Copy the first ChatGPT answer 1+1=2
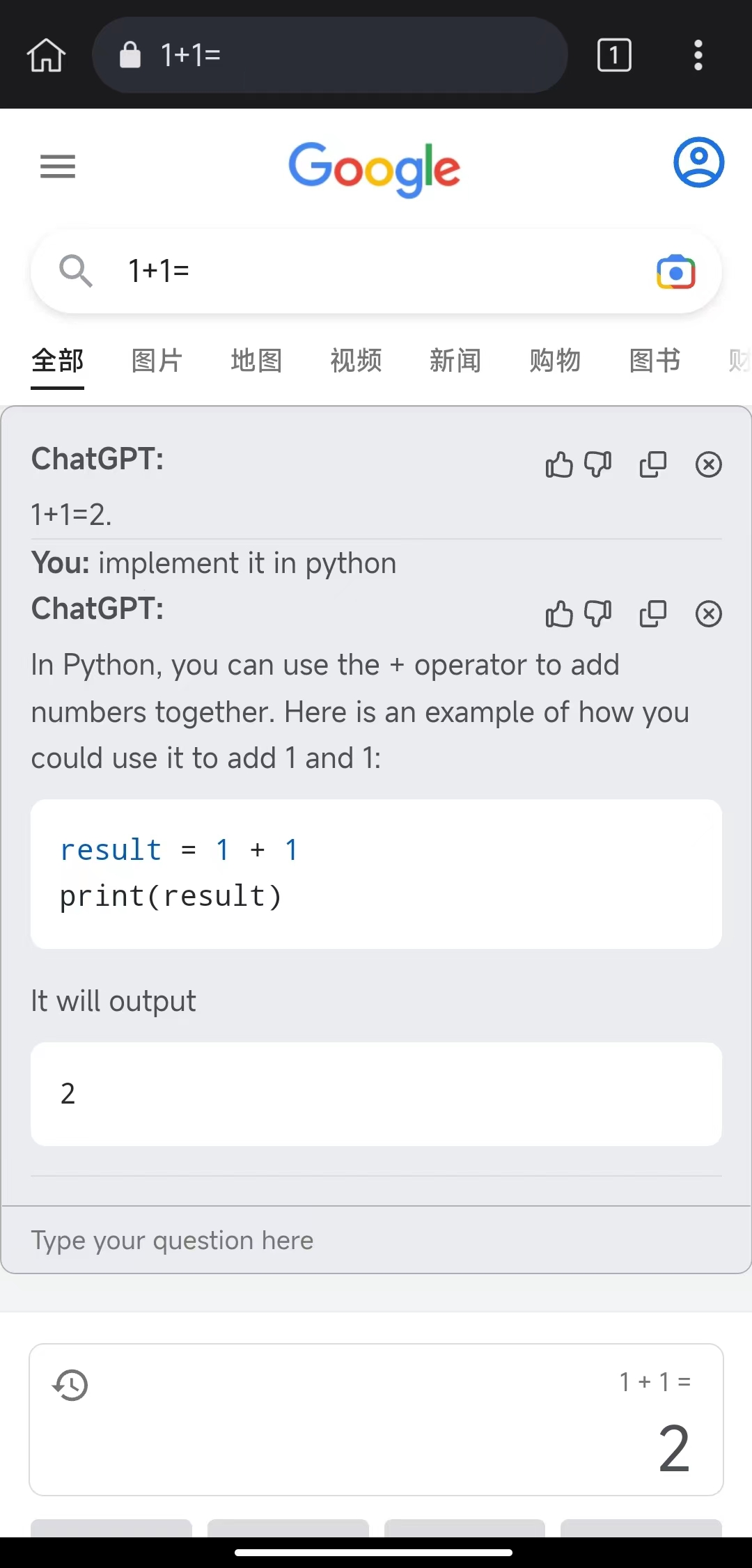Image resolution: width=752 pixels, height=1568 pixels. [653, 464]
